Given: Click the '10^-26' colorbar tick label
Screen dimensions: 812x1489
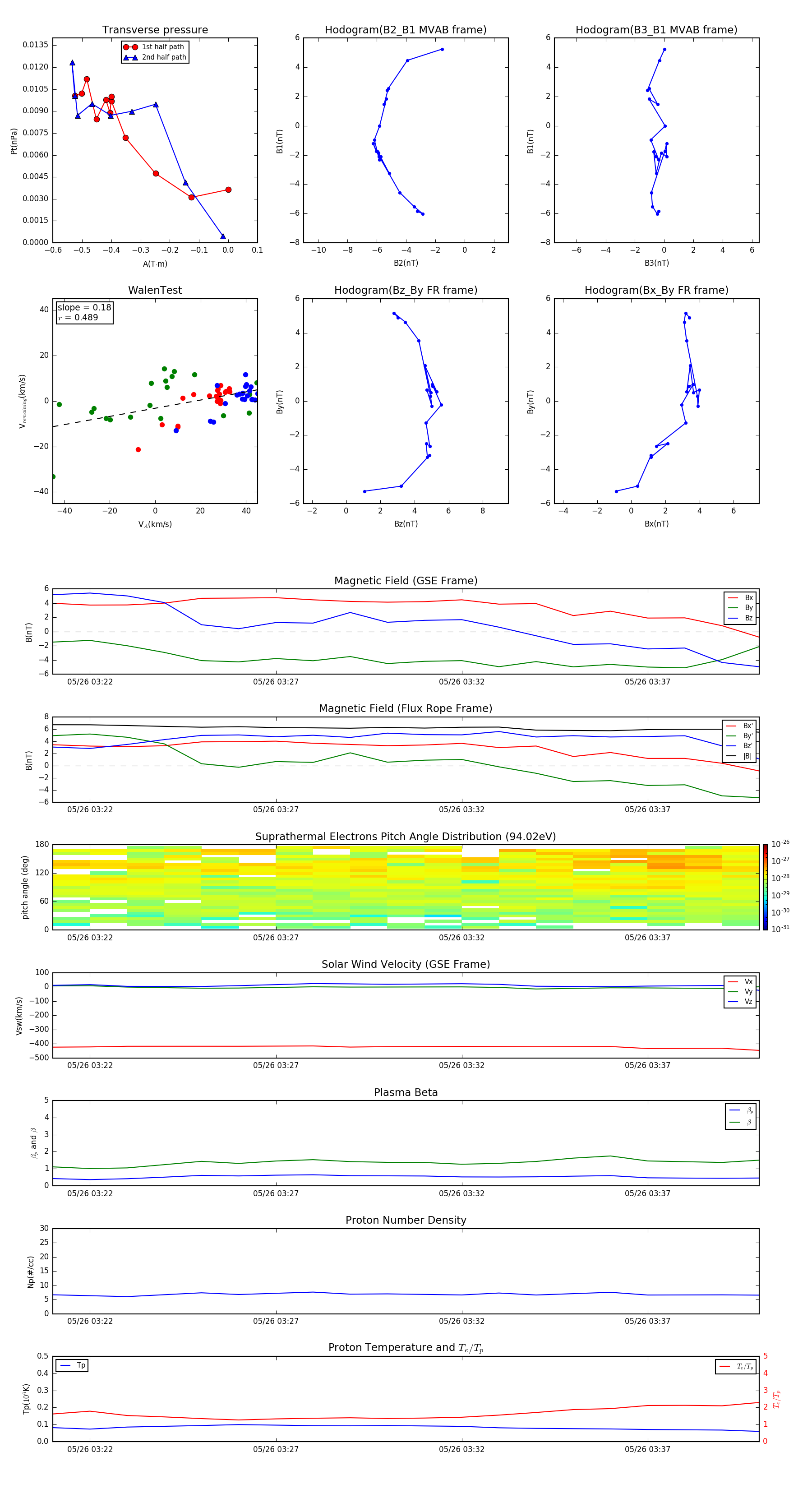Looking at the screenshot, I should point(780,844).
